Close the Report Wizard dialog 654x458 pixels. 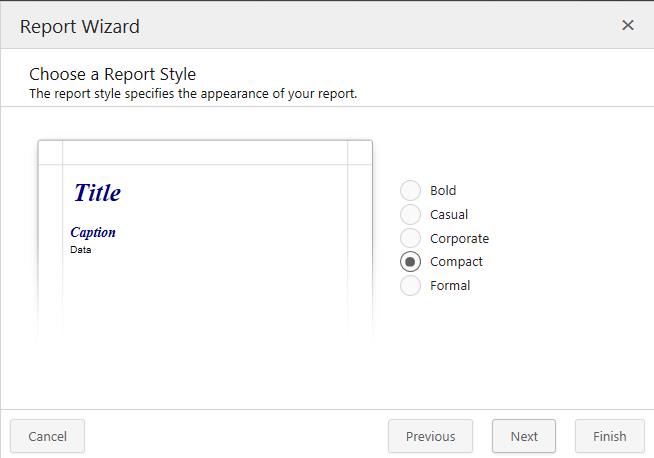pyautogui.click(x=628, y=25)
